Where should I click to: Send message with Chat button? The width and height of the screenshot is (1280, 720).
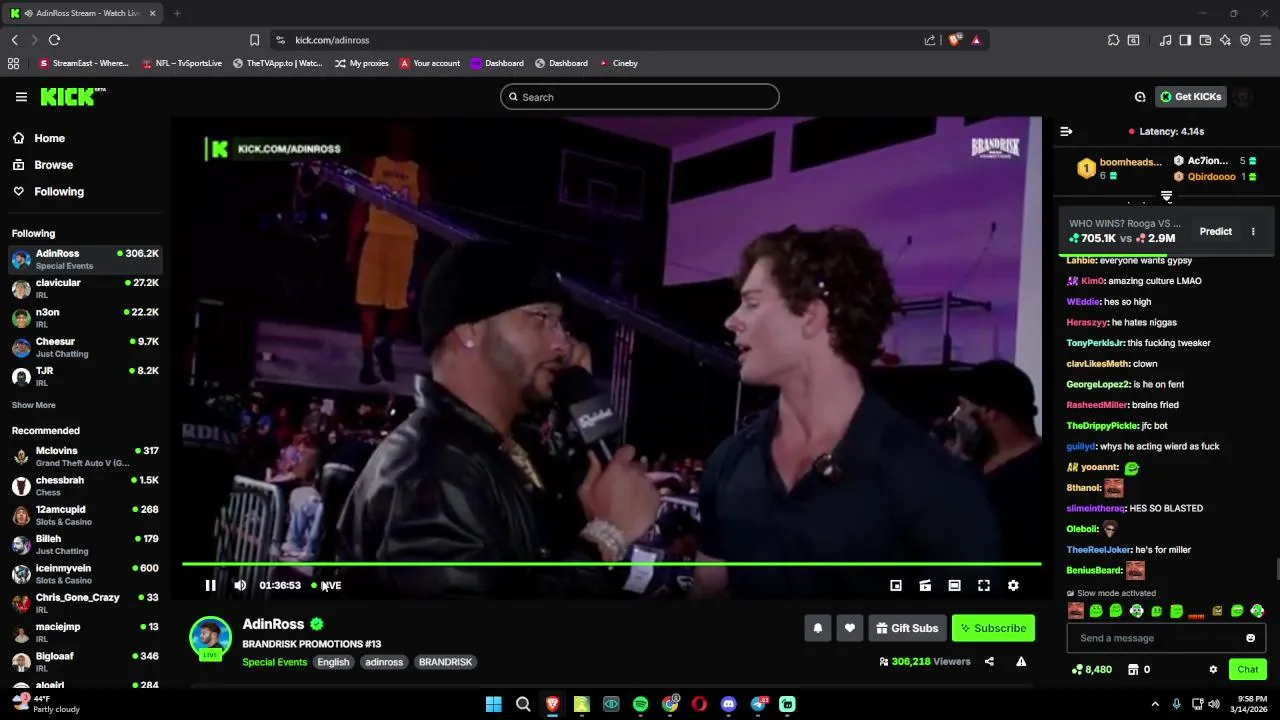[x=1248, y=669]
